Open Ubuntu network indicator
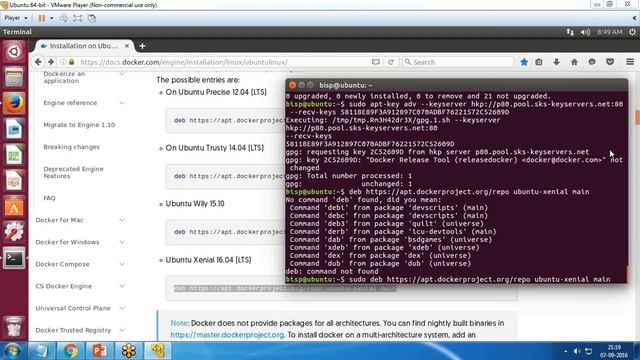Screen dimensions: 640x360 [570, 32]
